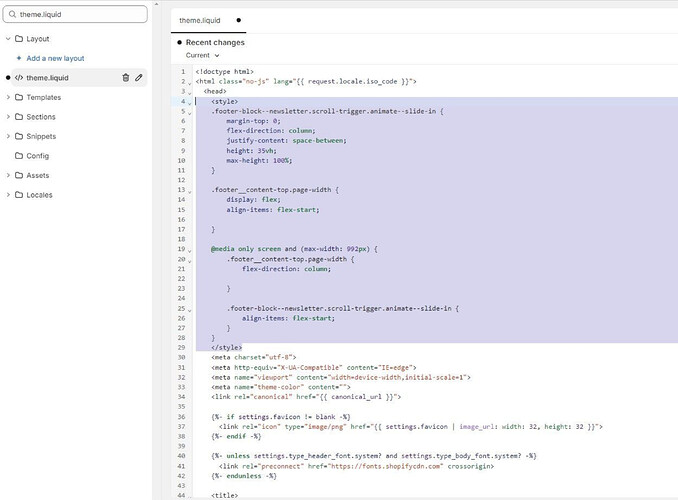The height and width of the screenshot is (500, 678).
Task: Click the 'height: 35vh;' declaration
Action: tap(251, 151)
